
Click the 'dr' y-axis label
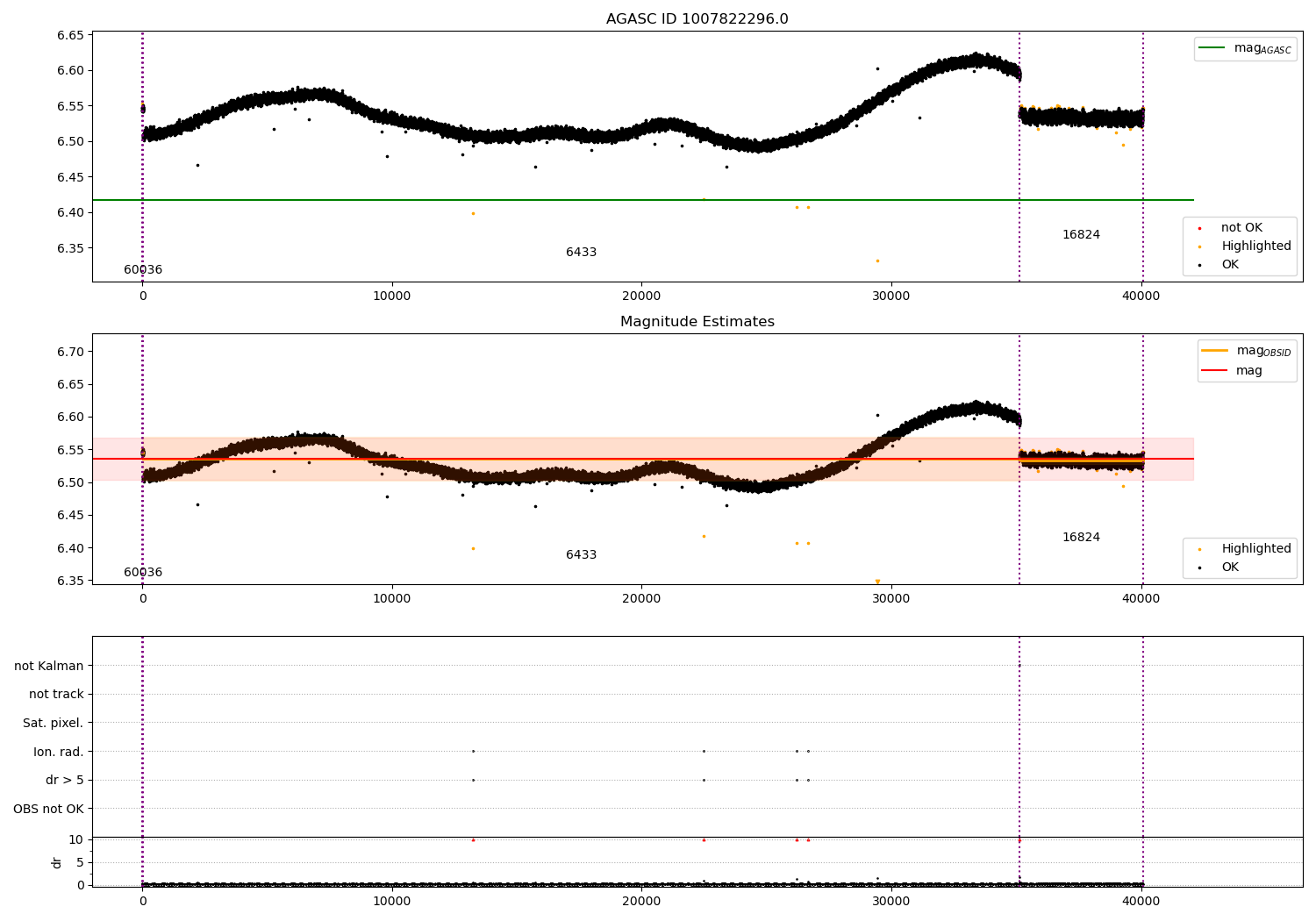point(57,862)
